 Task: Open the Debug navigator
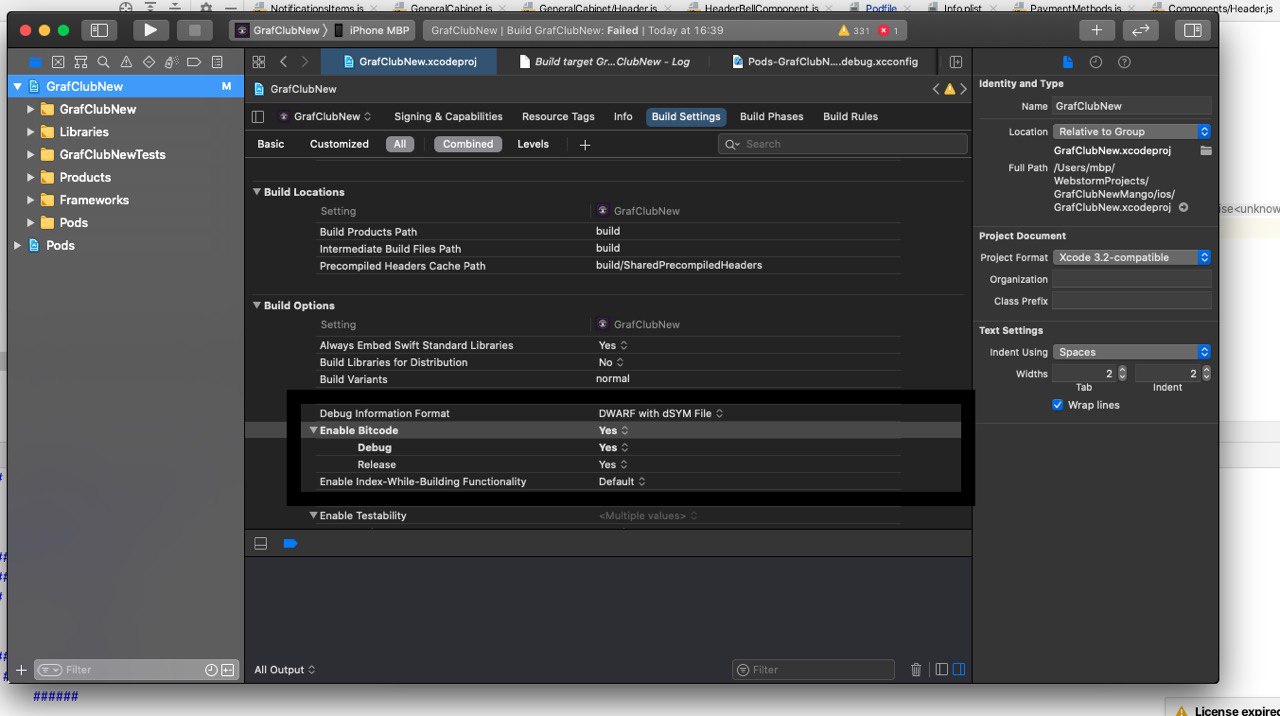[x=171, y=62]
